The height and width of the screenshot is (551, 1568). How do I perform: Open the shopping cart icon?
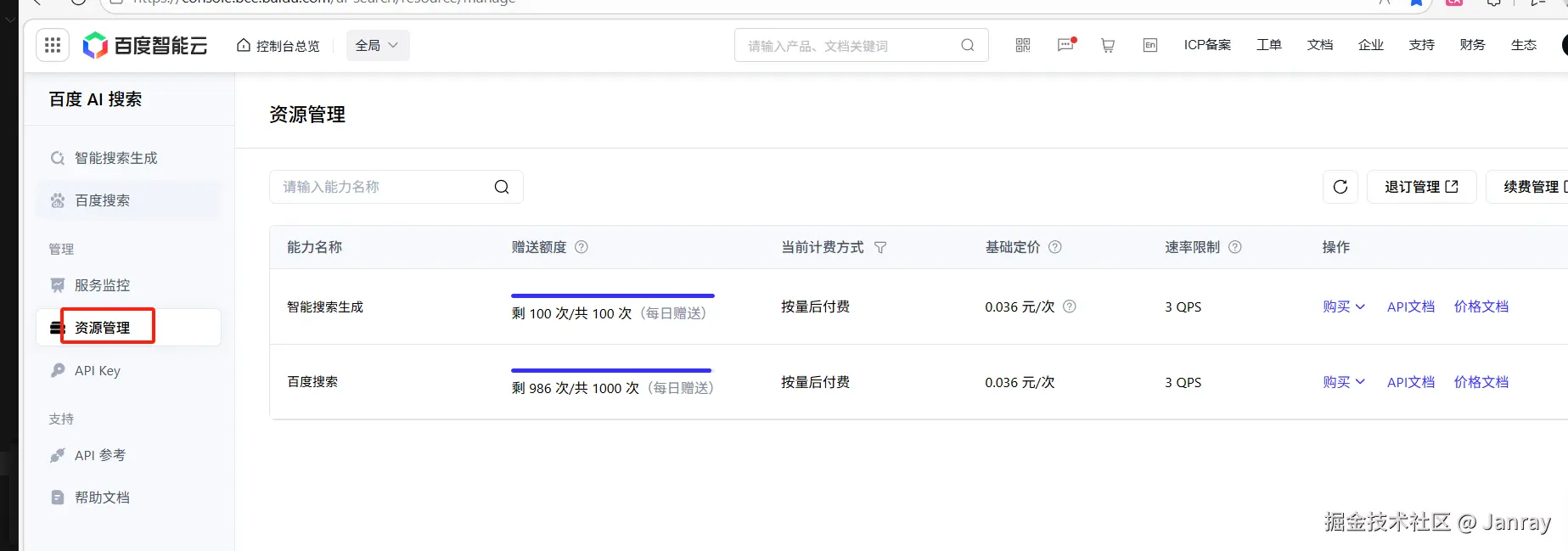pos(1108,45)
